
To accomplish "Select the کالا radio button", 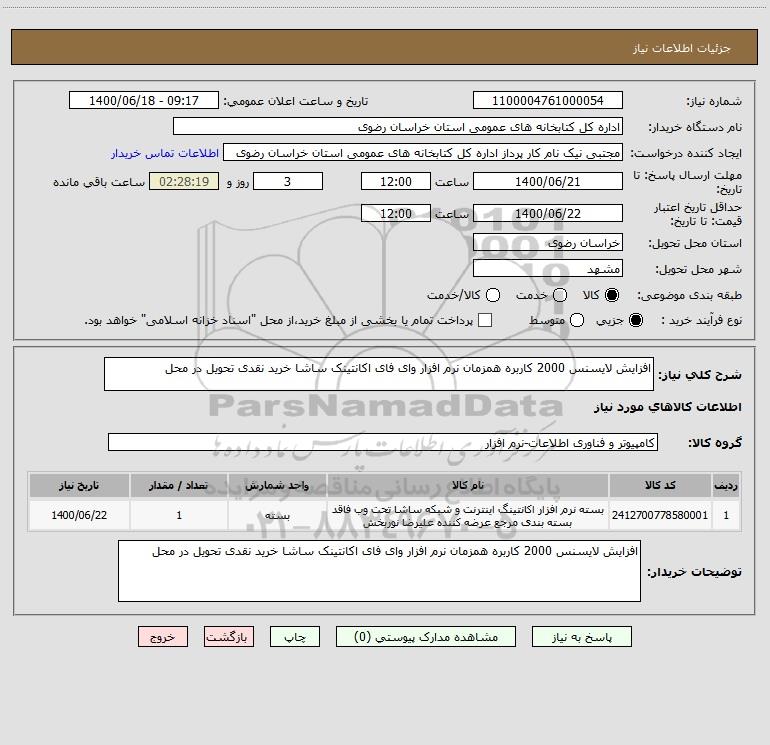I will 612,295.
